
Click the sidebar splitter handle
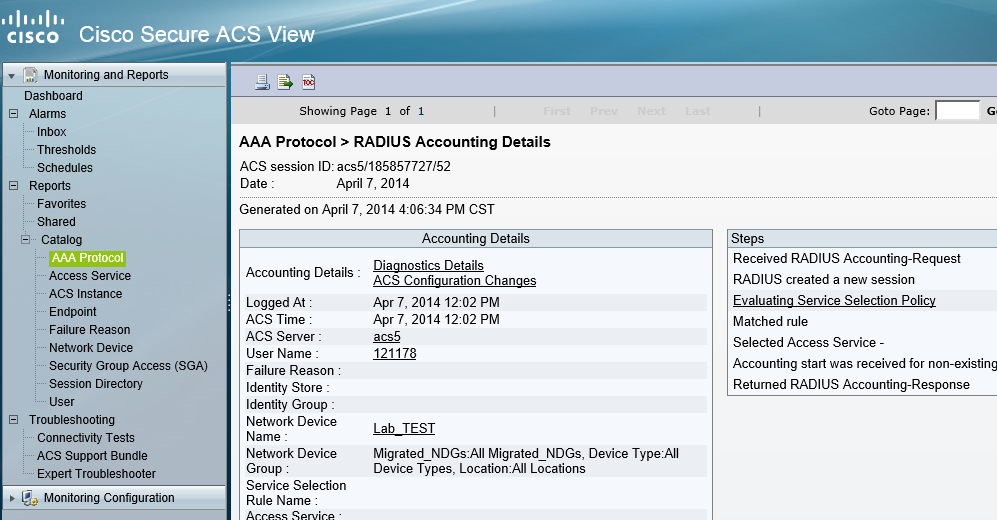click(x=229, y=303)
